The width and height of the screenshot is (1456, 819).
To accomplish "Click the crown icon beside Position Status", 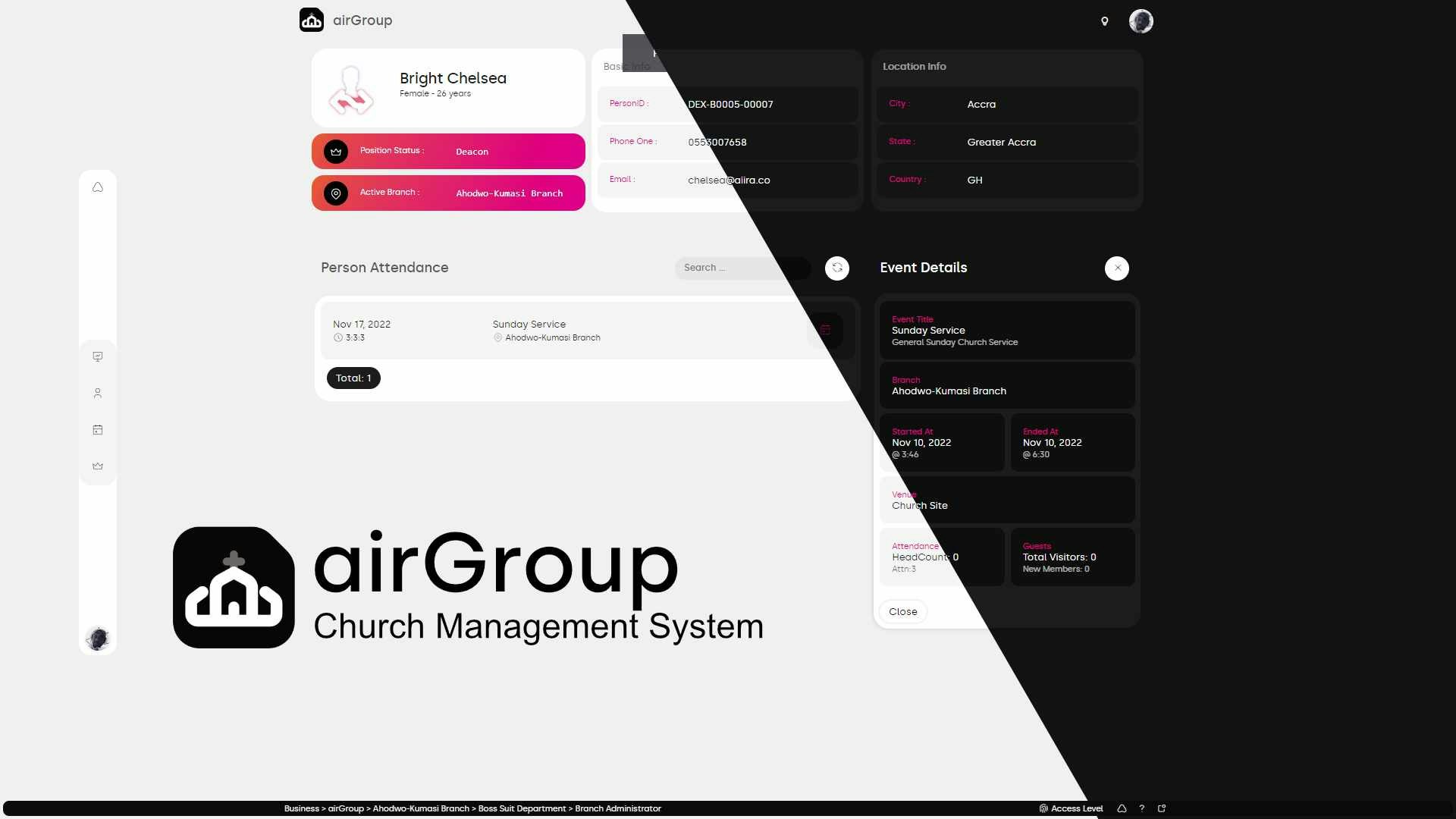I will [336, 152].
